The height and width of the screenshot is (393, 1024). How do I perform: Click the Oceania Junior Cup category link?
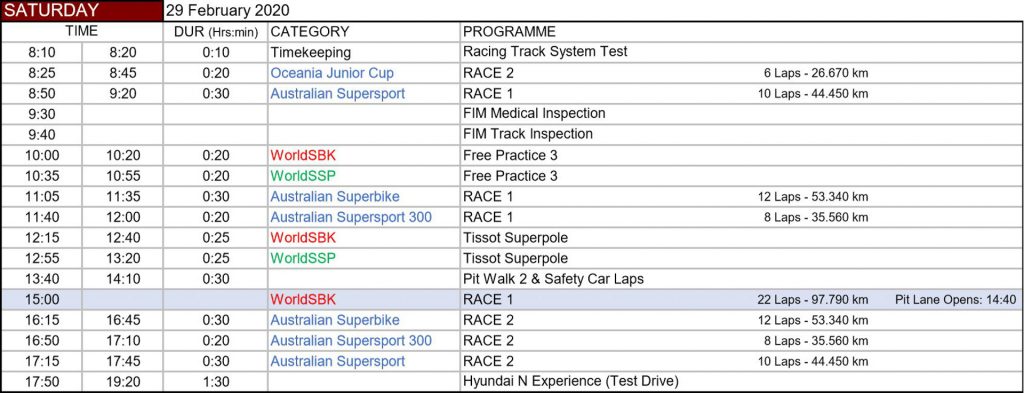coord(332,73)
